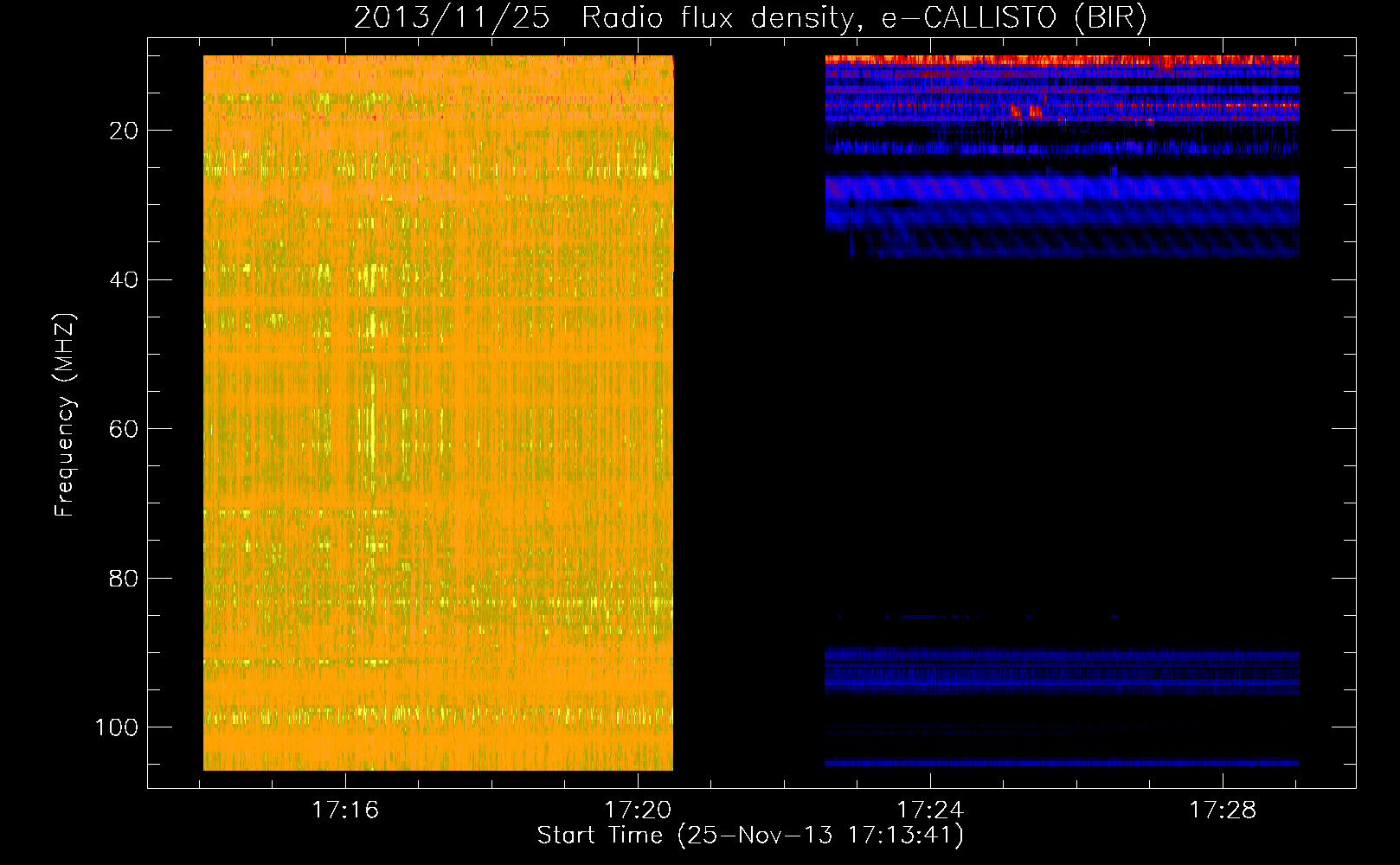This screenshot has height=865, width=1400.
Task: Click the red top band of the right spectrogram
Action: tap(1062, 61)
